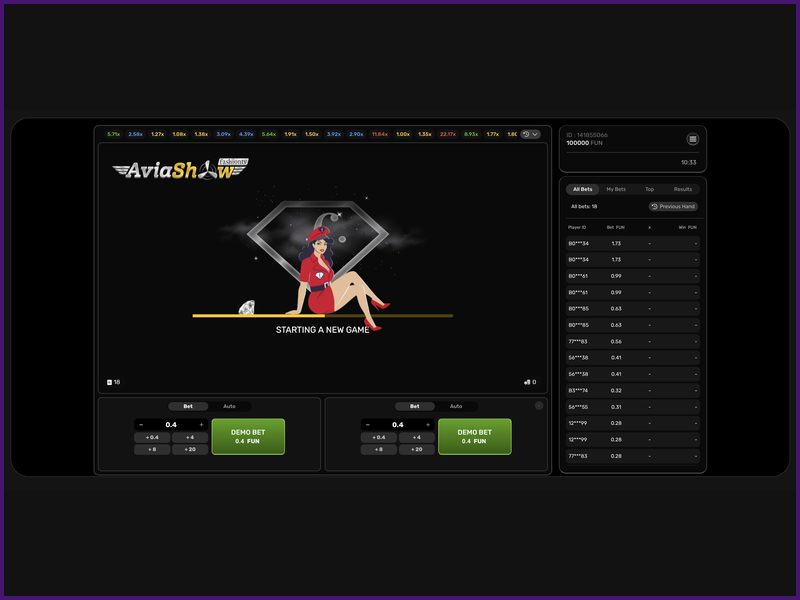Switch to the Results tab
800x600 pixels.
[682, 189]
